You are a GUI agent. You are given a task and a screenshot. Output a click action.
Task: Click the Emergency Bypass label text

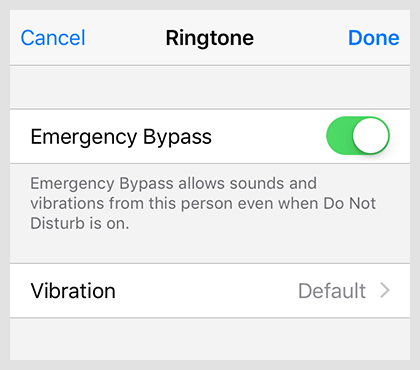coord(121,137)
